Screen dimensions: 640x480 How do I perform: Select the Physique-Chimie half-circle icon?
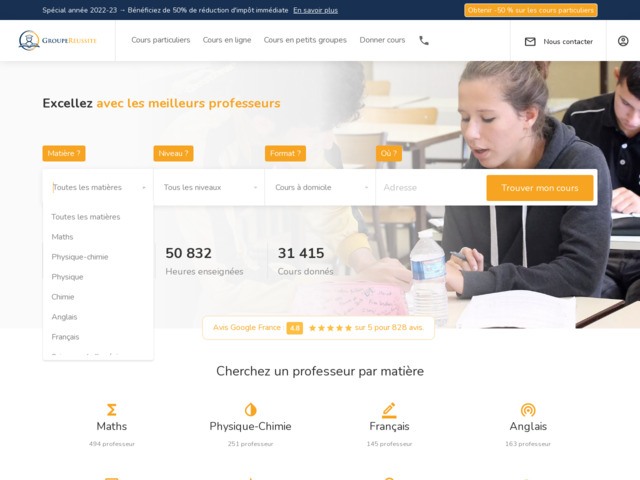250,409
